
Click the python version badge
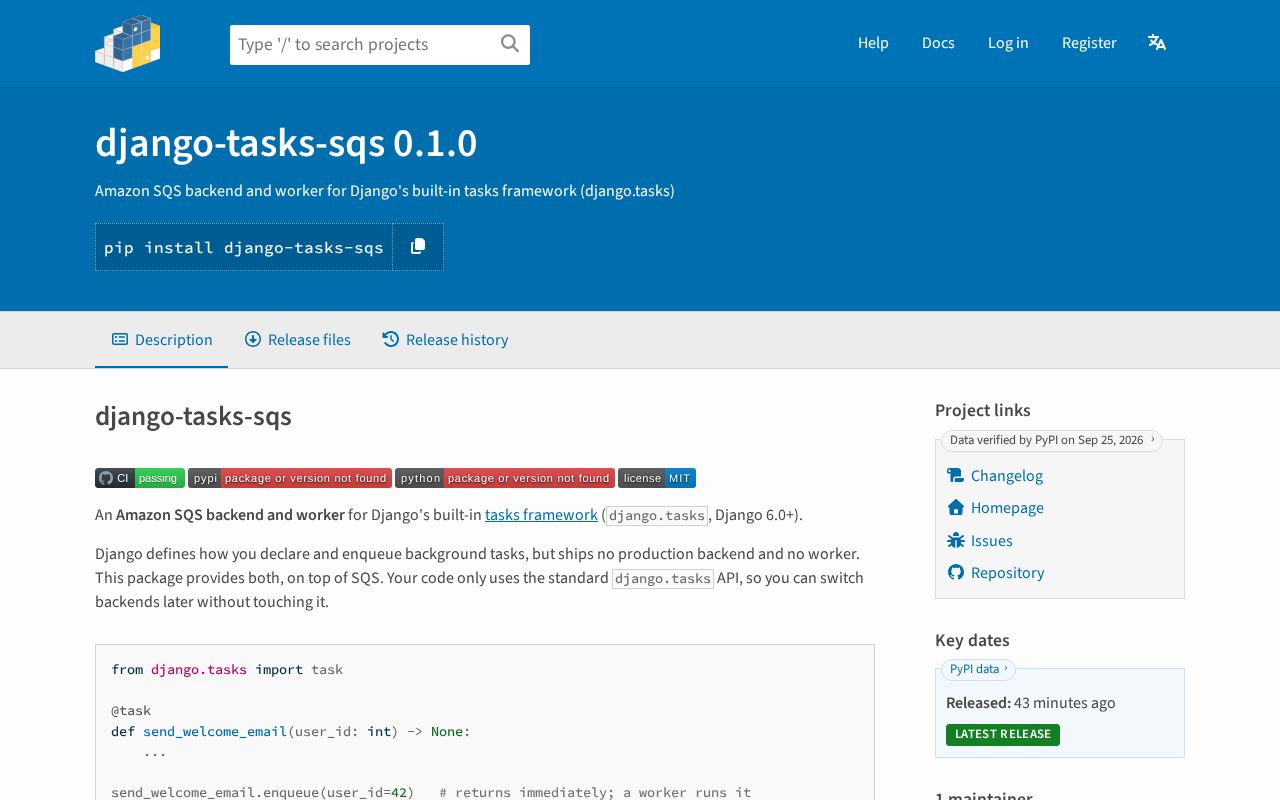505,478
